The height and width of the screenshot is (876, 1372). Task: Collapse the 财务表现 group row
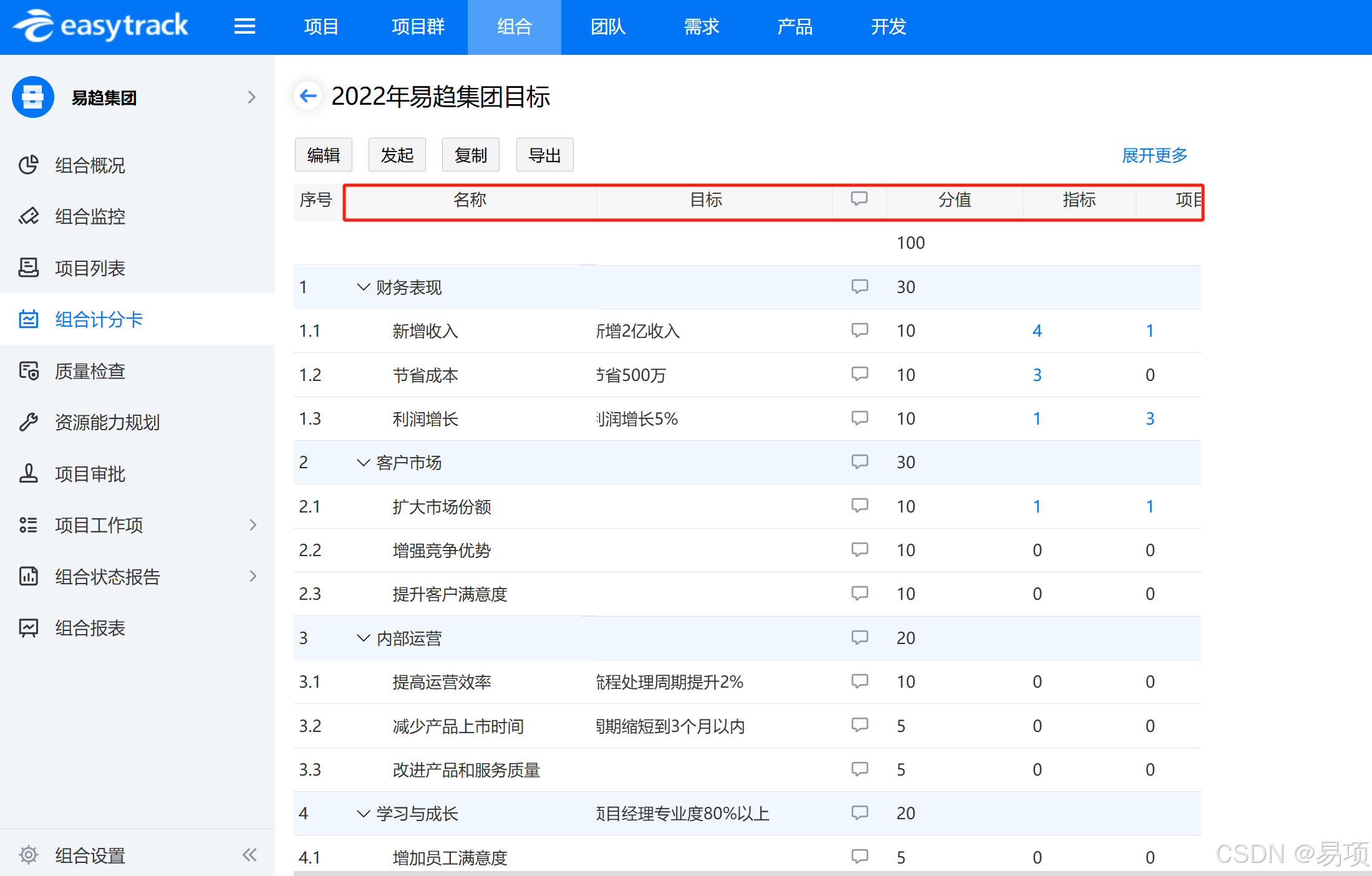(363, 287)
